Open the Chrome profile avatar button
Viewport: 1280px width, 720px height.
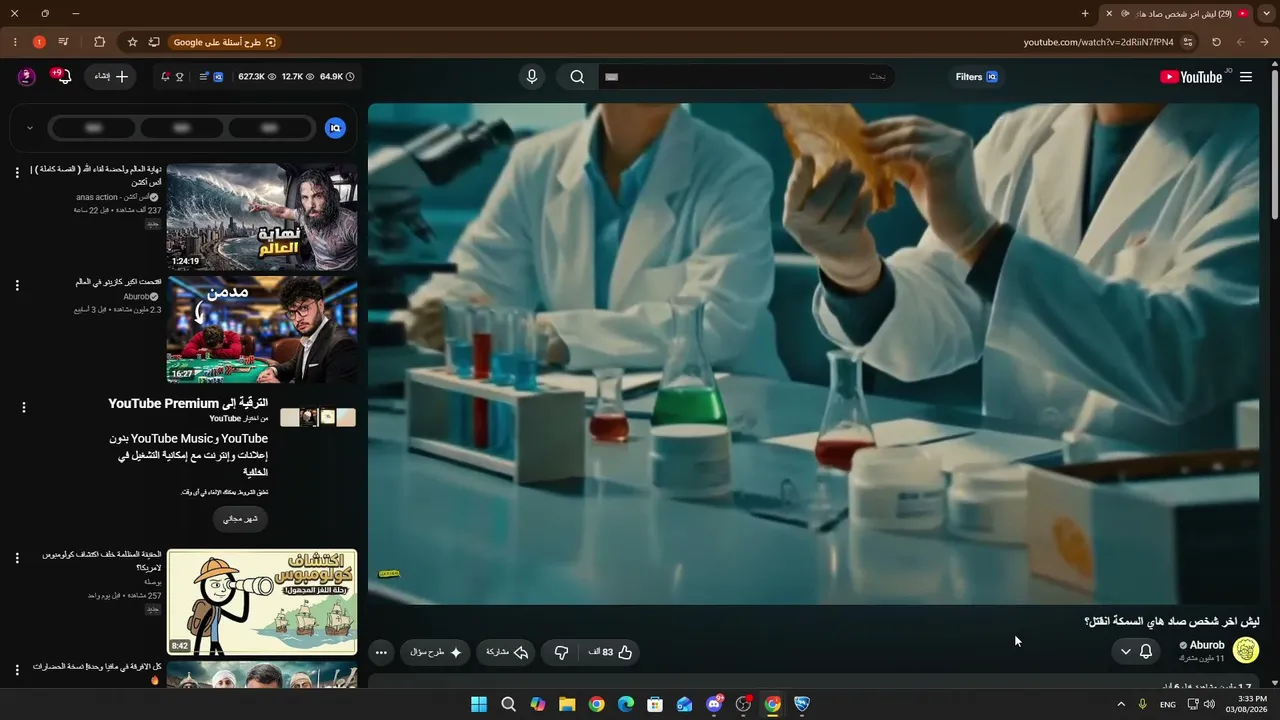39,42
